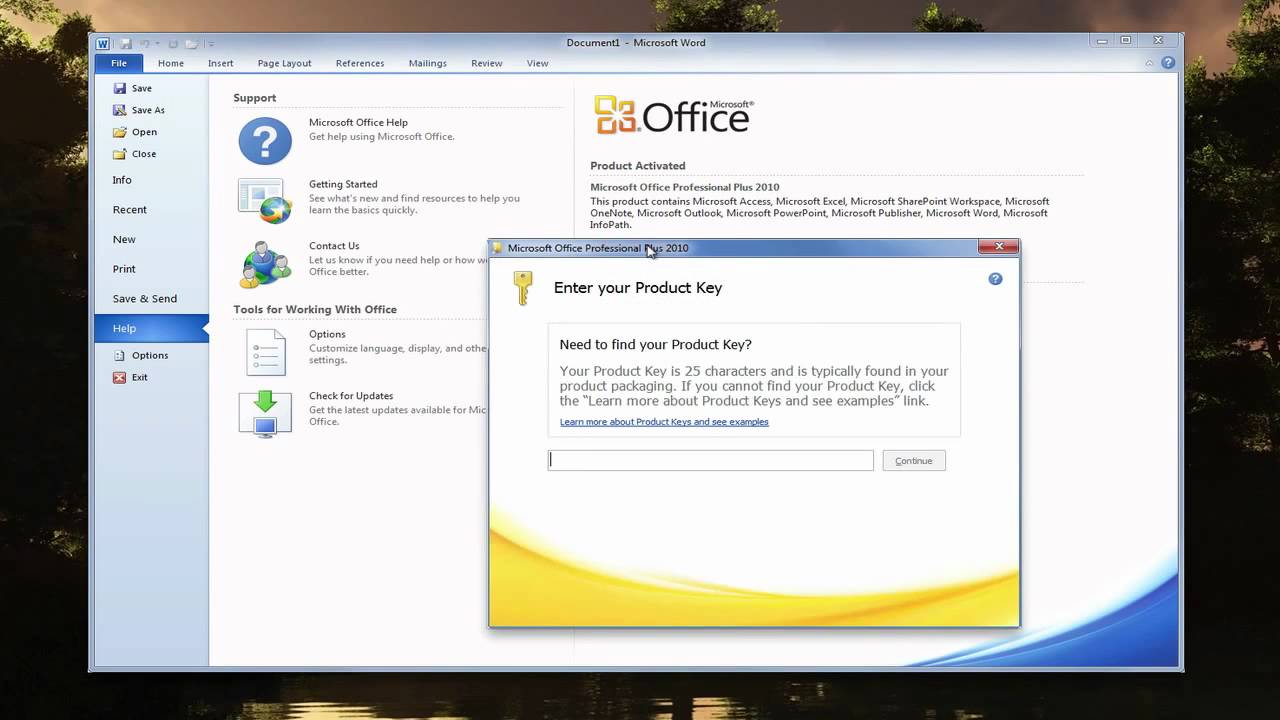
Task: Click the Options heading under Tools for Working
Action: [327, 334]
